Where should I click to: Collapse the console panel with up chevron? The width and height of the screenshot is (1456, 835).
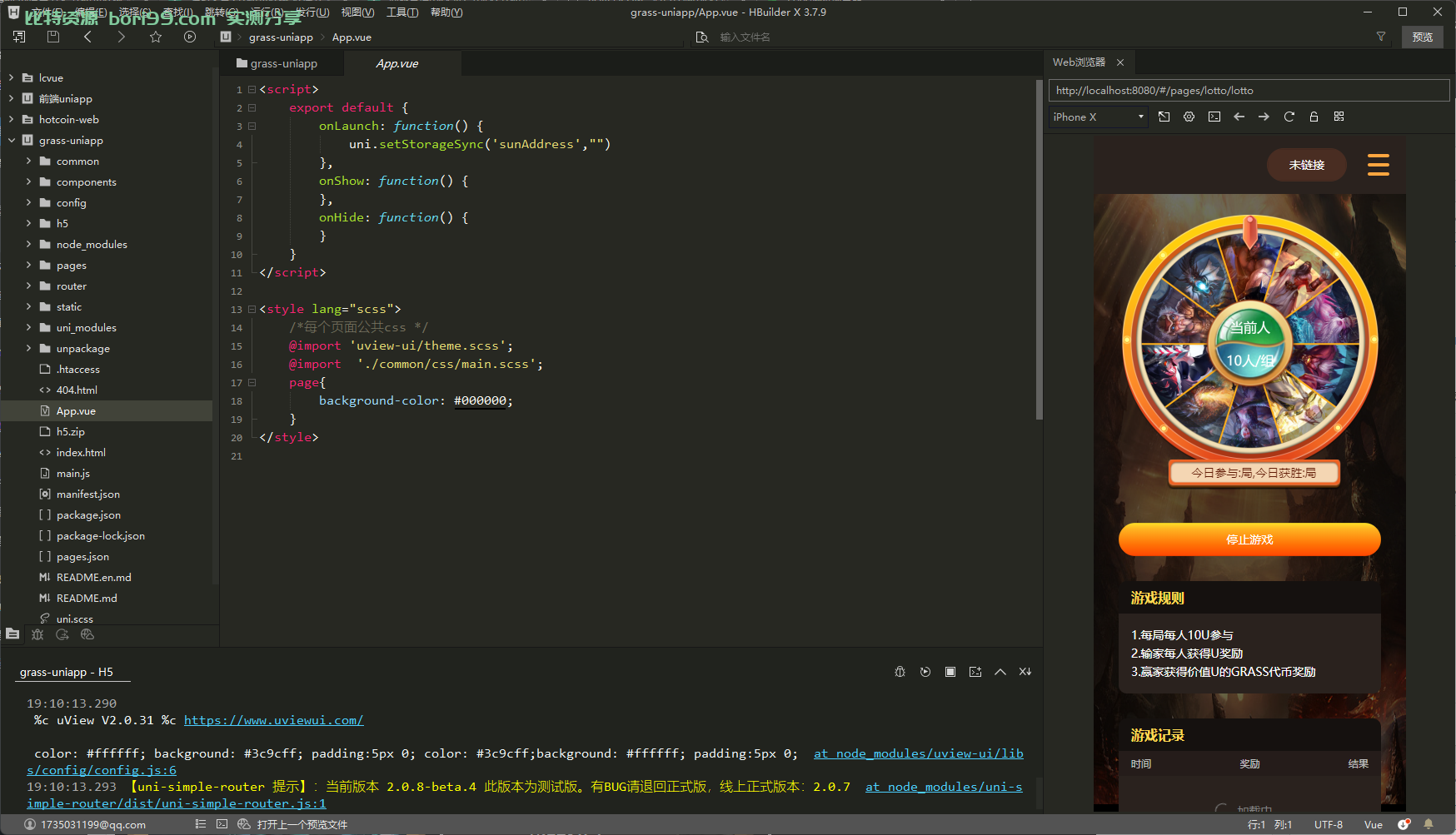pos(1000,672)
